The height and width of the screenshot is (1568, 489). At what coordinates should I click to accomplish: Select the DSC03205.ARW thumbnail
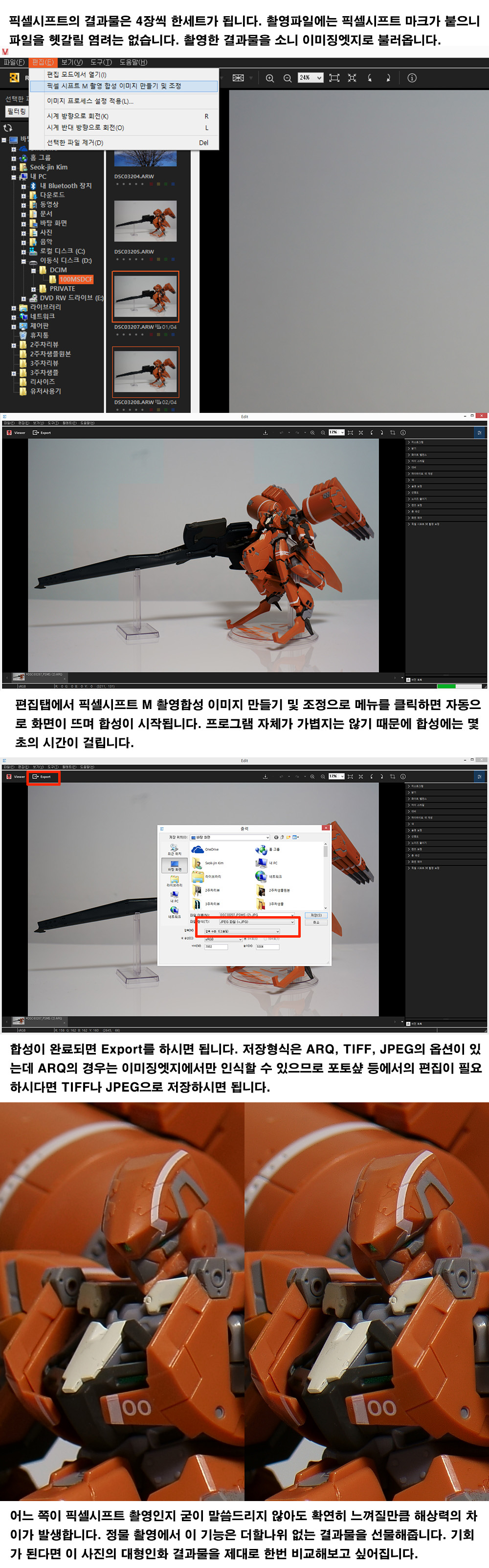pos(146,221)
